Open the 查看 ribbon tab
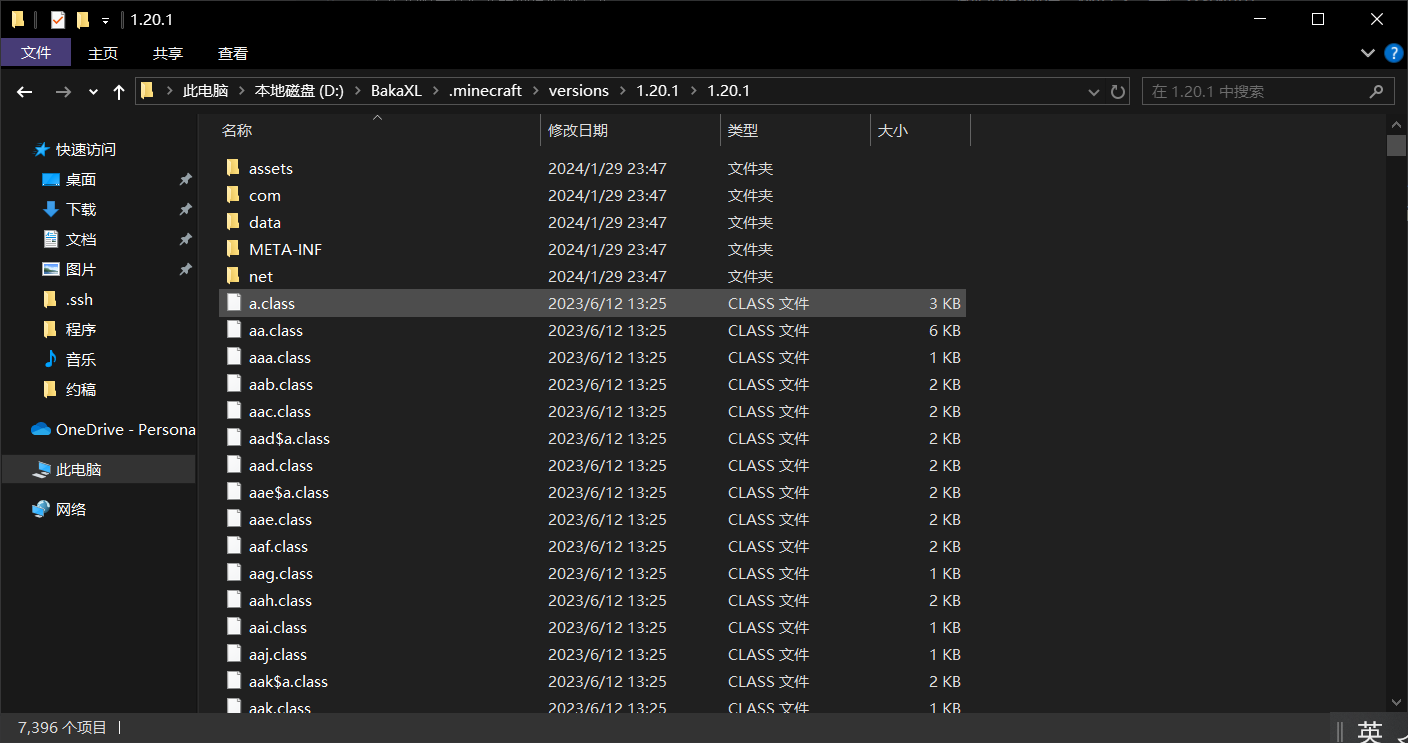This screenshot has width=1408, height=743. pyautogui.click(x=233, y=53)
